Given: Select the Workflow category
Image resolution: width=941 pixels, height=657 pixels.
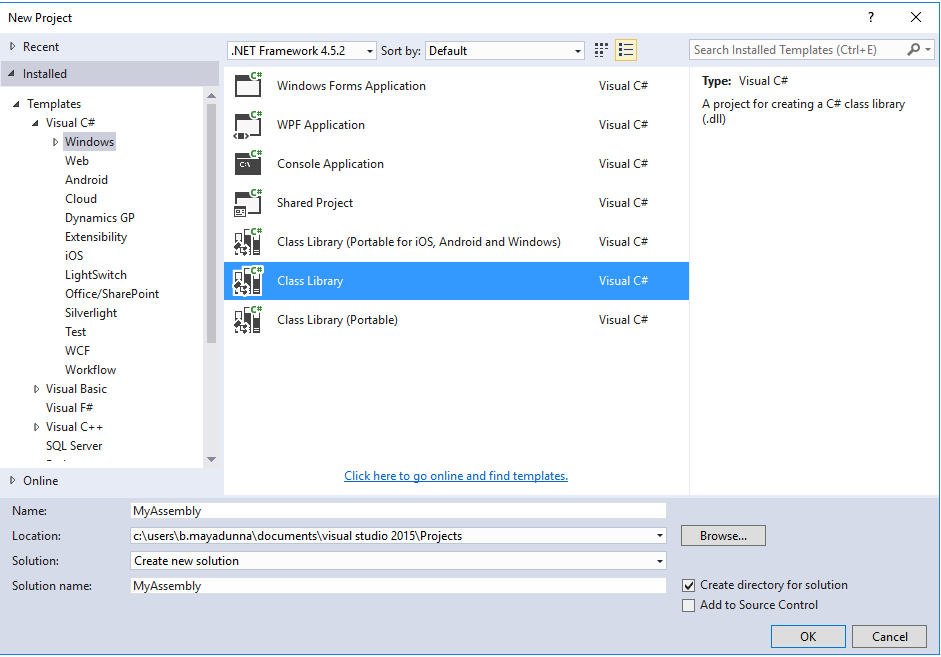Looking at the screenshot, I should point(91,370).
